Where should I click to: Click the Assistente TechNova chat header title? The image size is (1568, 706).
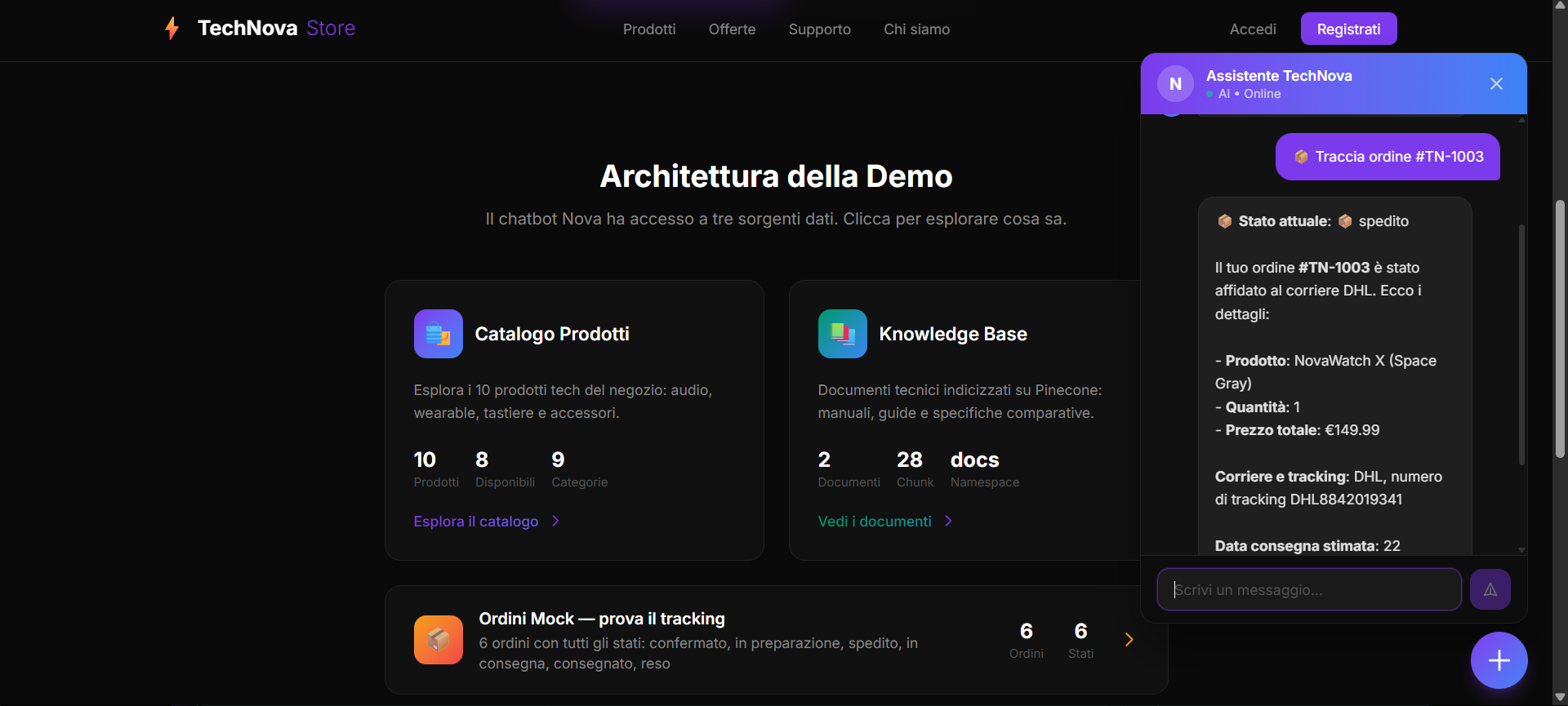pyautogui.click(x=1279, y=76)
